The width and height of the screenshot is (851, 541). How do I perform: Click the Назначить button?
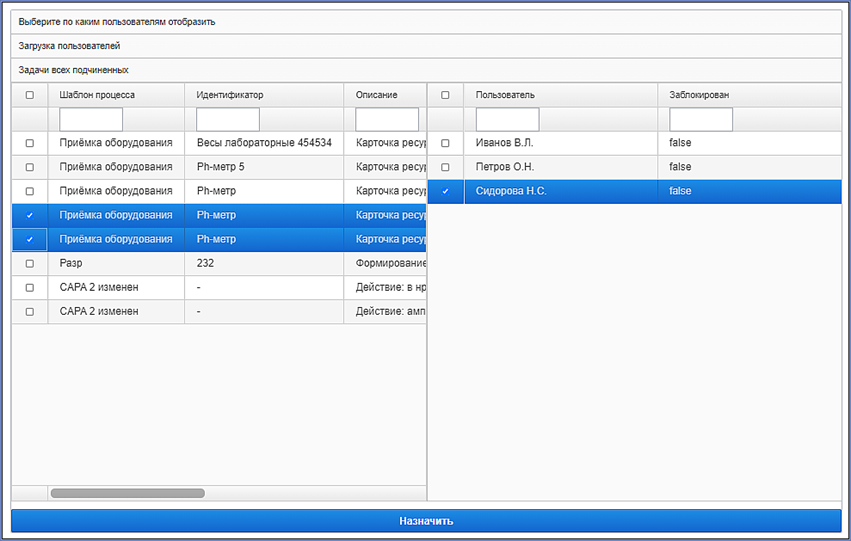coord(426,521)
